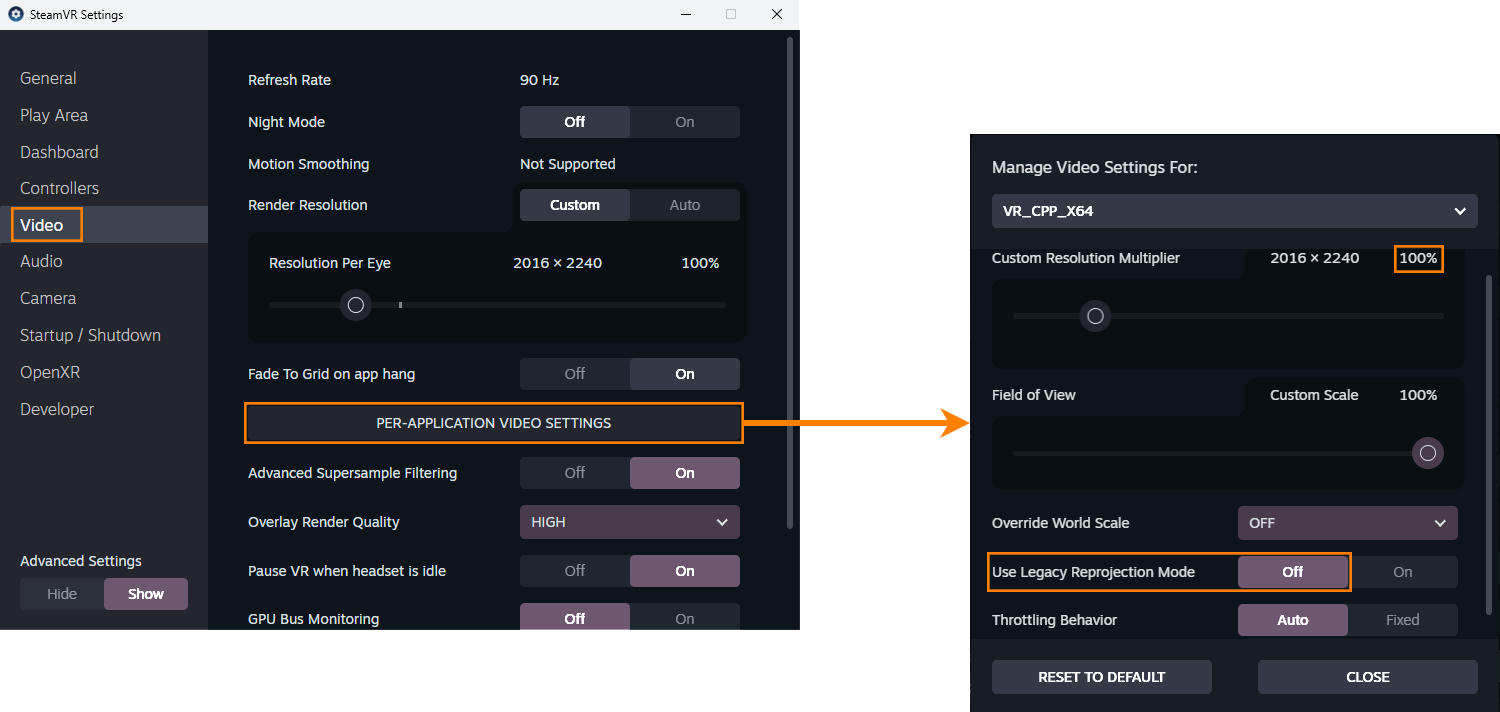The width and height of the screenshot is (1500, 712).
Task: Disable Advanced Supersample Filtering
Action: [575, 473]
